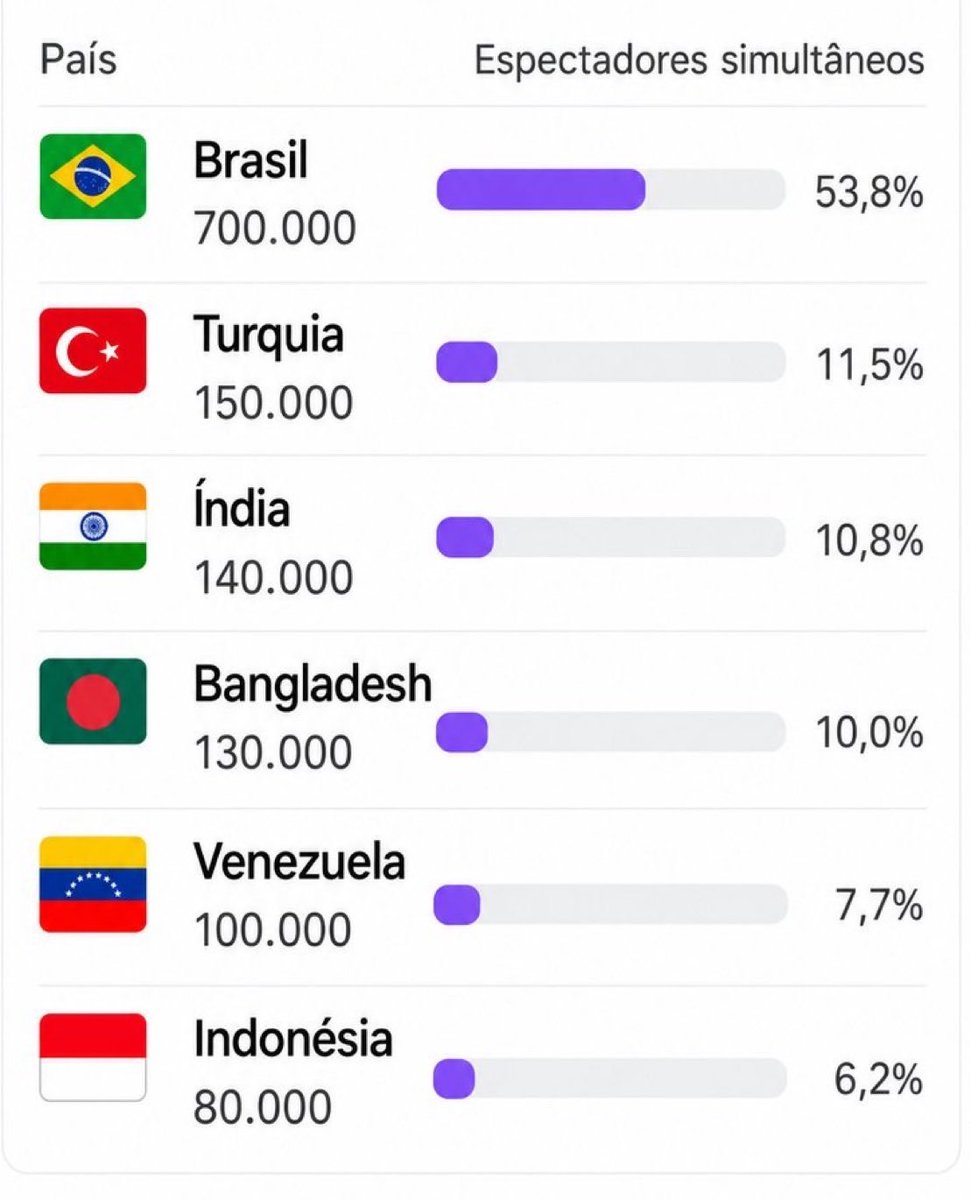Click the Brazil flag icon
This screenshot has width=971, height=1200.
(93, 177)
